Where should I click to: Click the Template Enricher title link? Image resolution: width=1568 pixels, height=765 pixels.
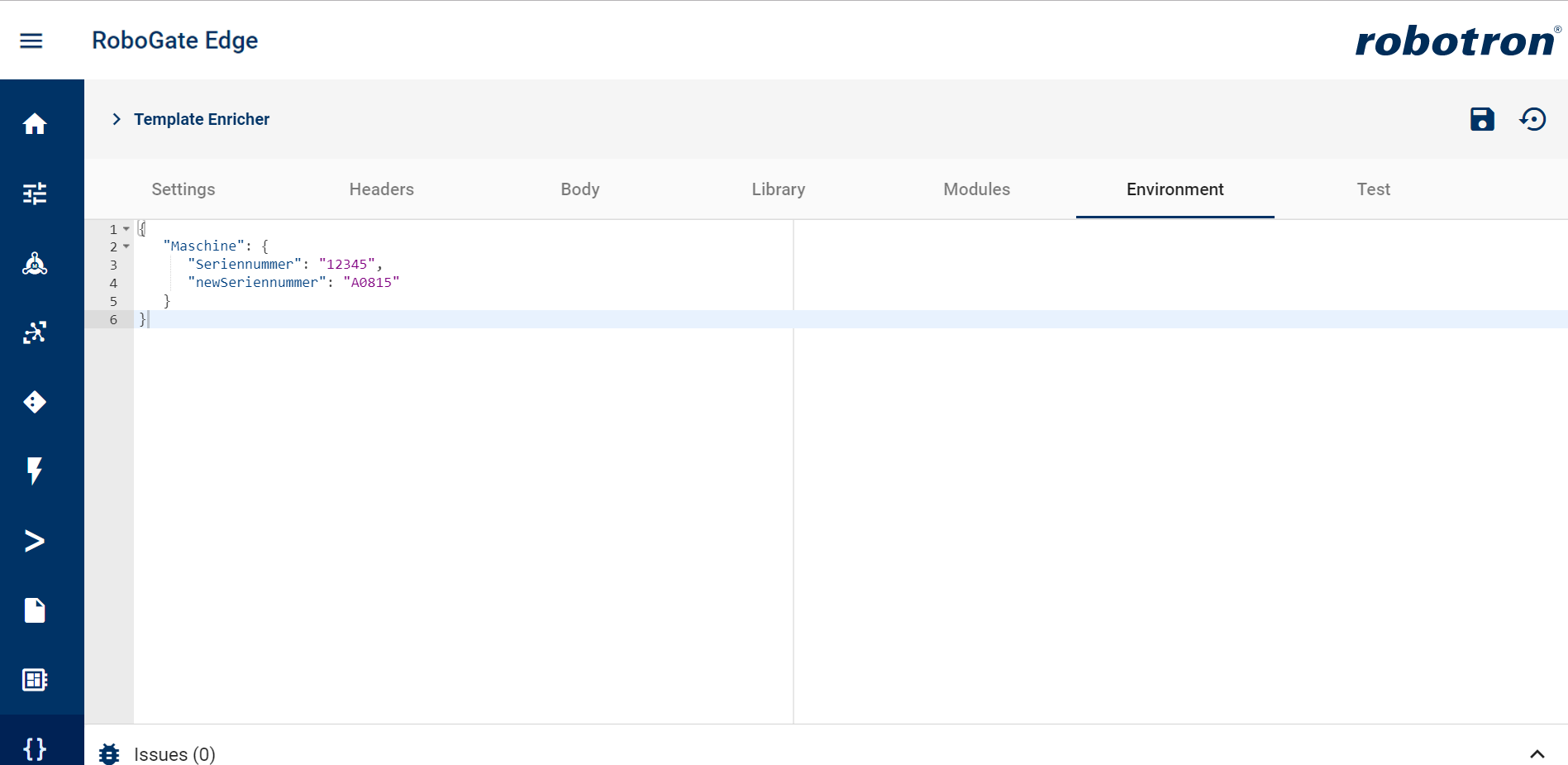coord(202,119)
